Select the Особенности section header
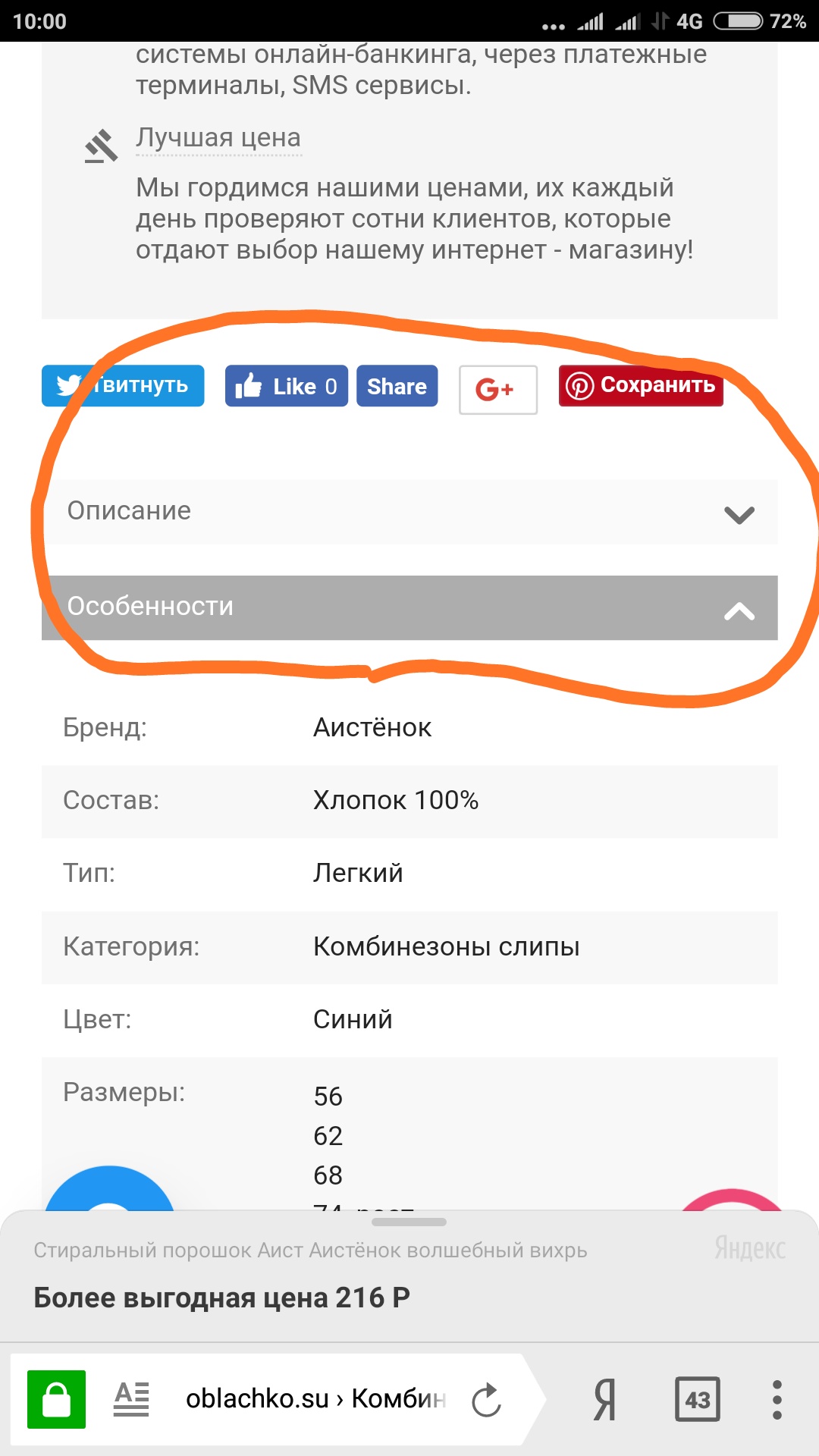Screen dimensions: 819x1456 point(409,607)
